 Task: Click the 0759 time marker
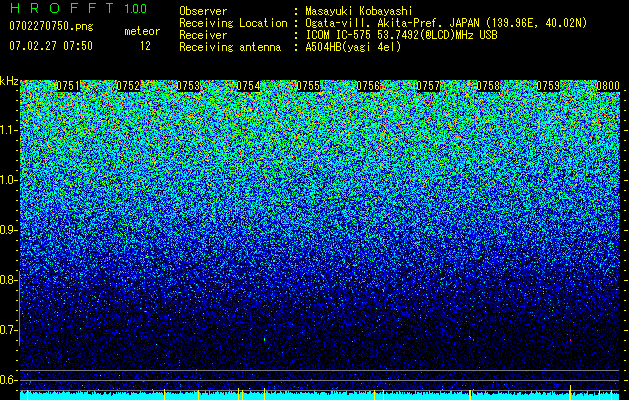(x=548, y=86)
